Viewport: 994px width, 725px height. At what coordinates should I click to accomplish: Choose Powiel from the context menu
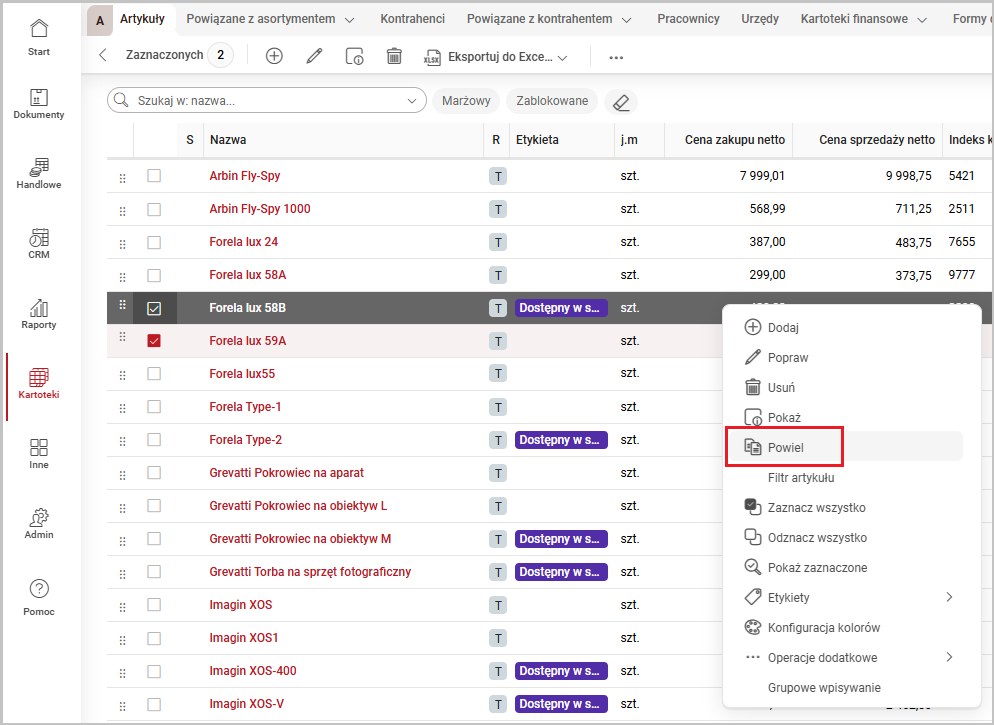(x=785, y=447)
